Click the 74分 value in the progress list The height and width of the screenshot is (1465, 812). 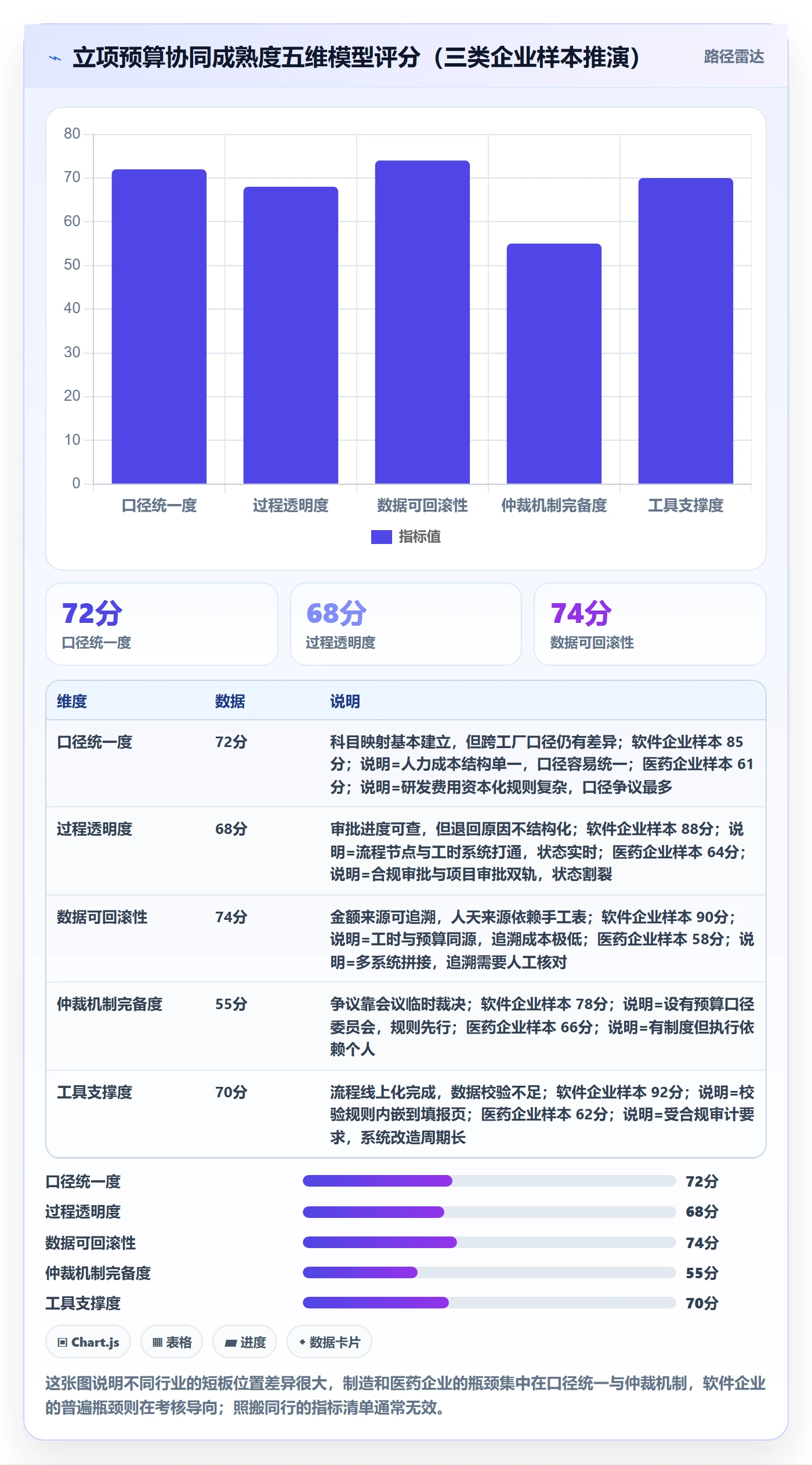[x=702, y=1242]
